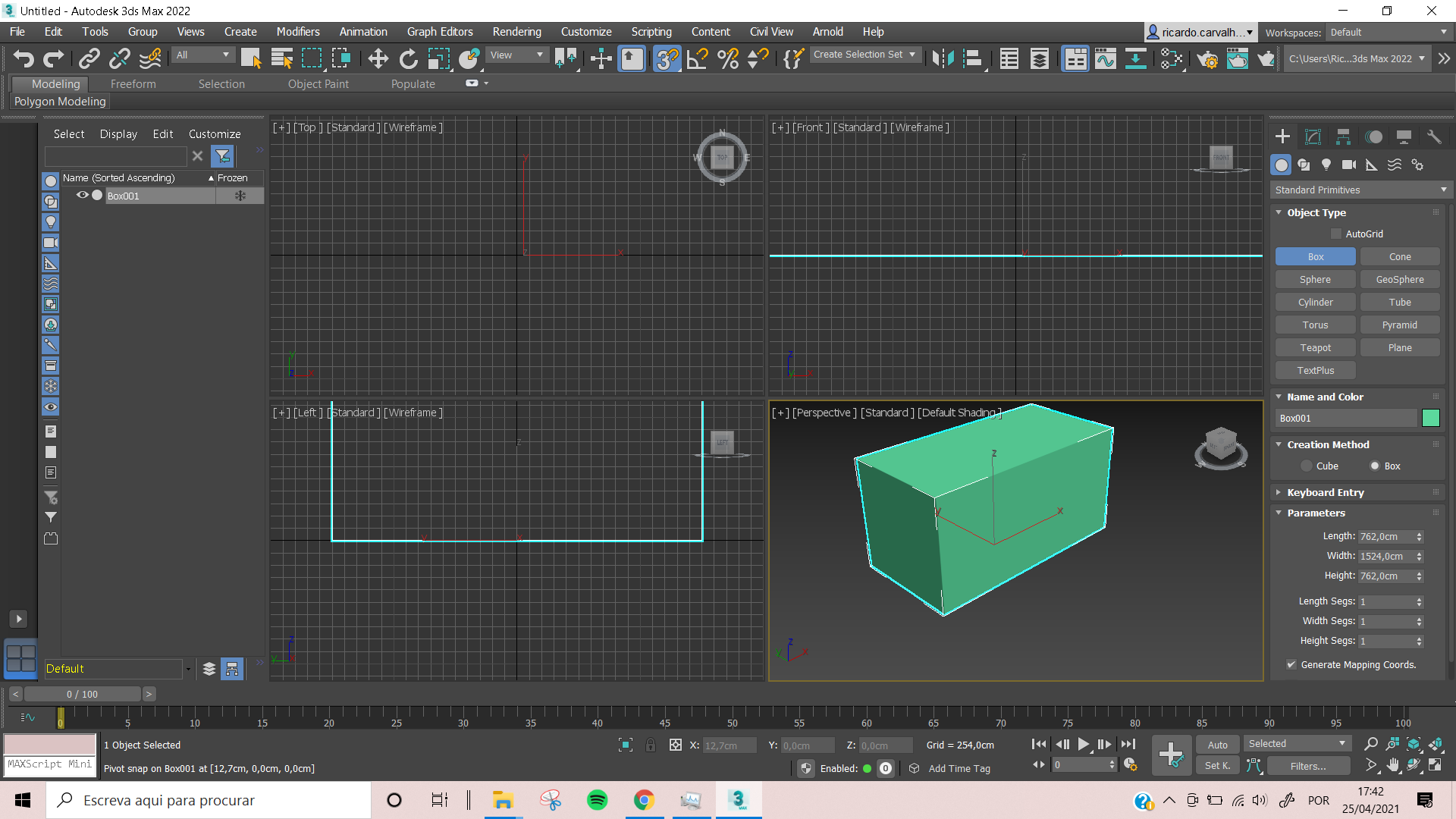The image size is (1456, 819).
Task: Click the Select by Name icon
Action: pyautogui.click(x=281, y=58)
